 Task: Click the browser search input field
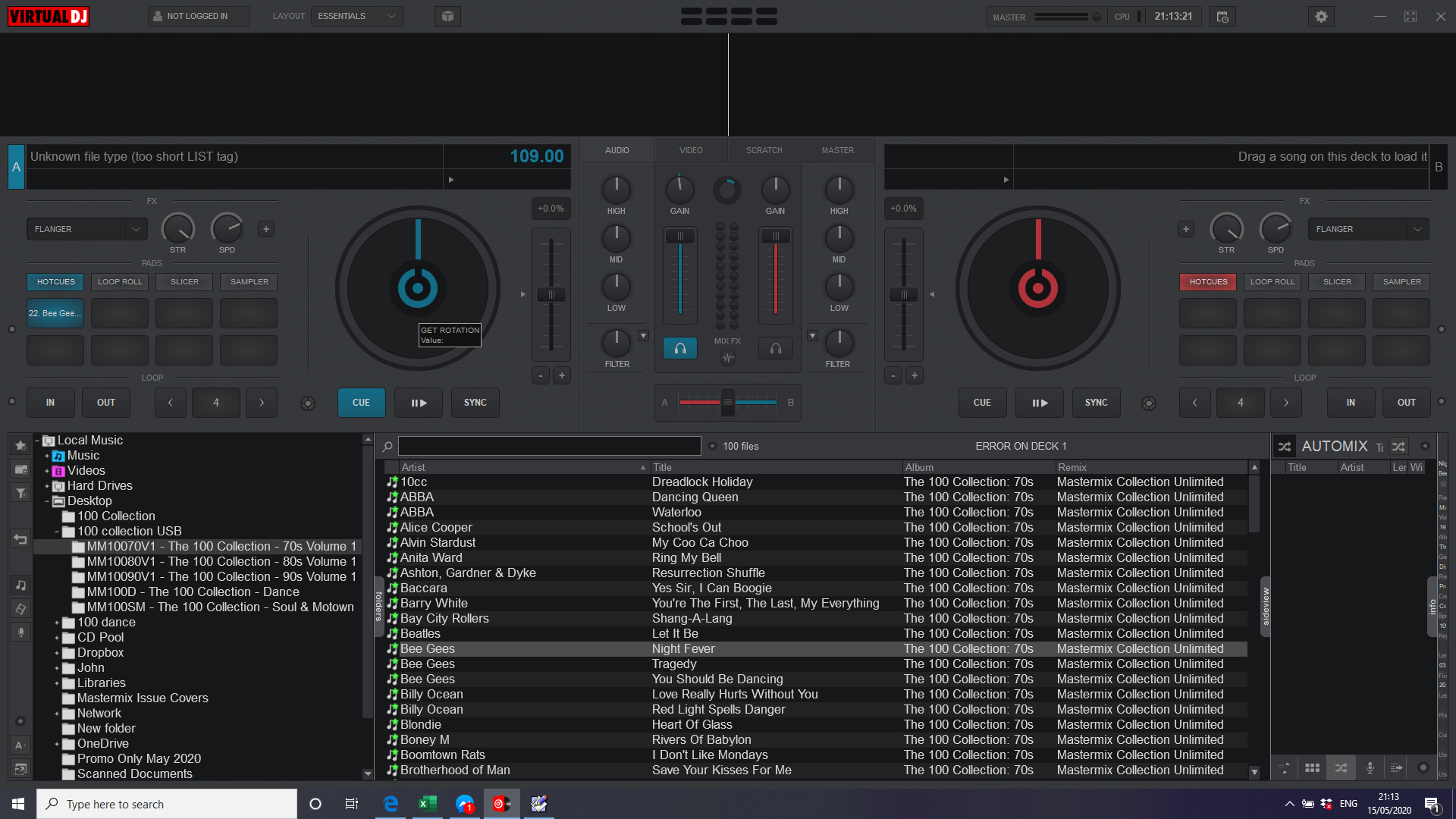click(550, 446)
